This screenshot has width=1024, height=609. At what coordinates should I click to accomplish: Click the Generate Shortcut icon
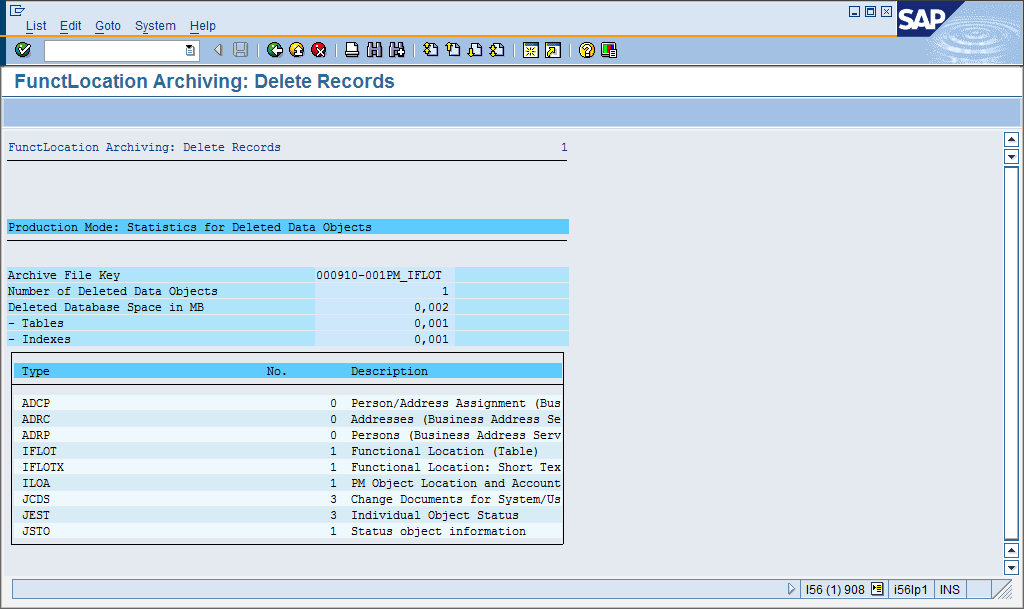(x=553, y=50)
